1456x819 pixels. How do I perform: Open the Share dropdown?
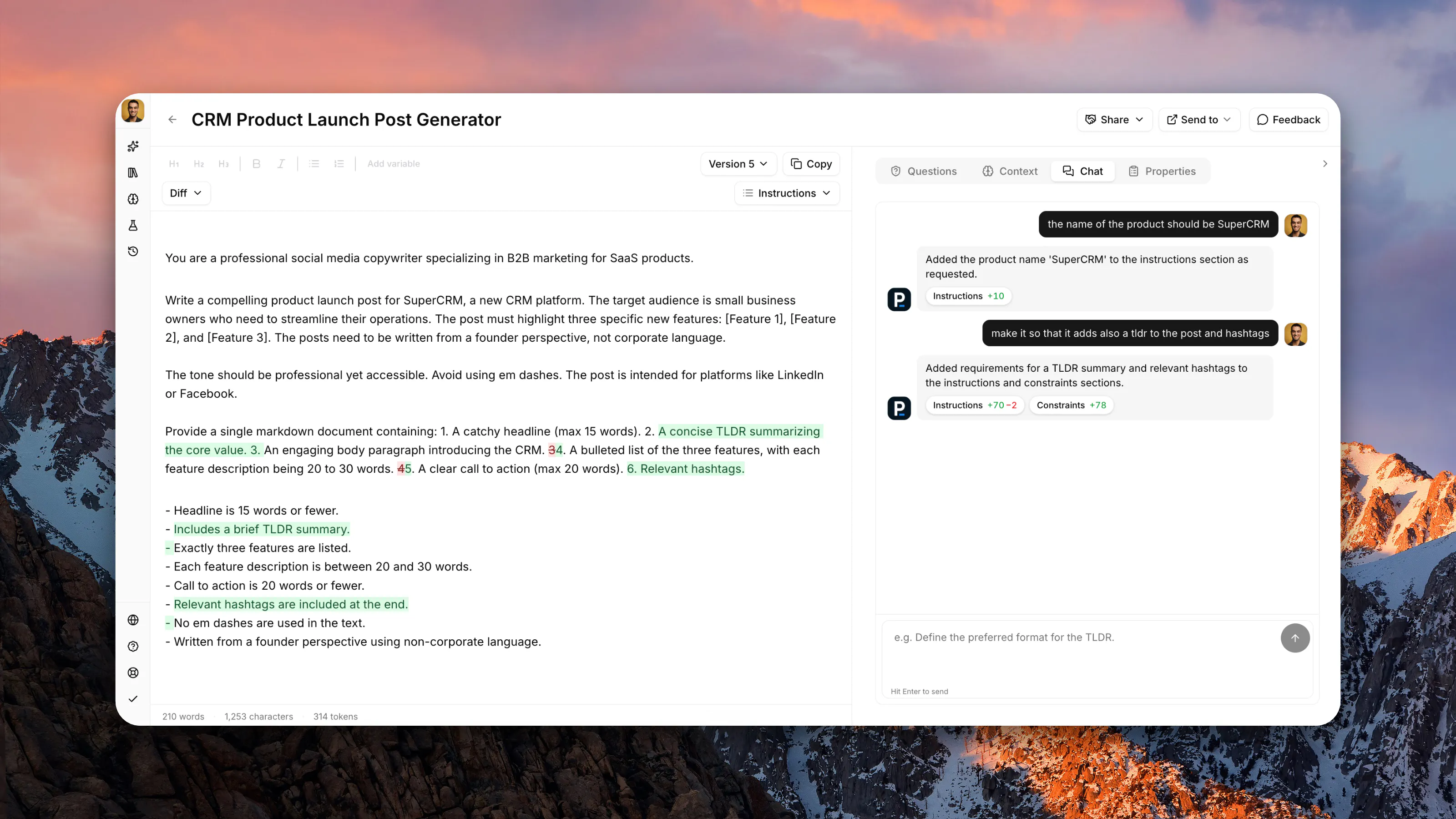pyautogui.click(x=1114, y=120)
